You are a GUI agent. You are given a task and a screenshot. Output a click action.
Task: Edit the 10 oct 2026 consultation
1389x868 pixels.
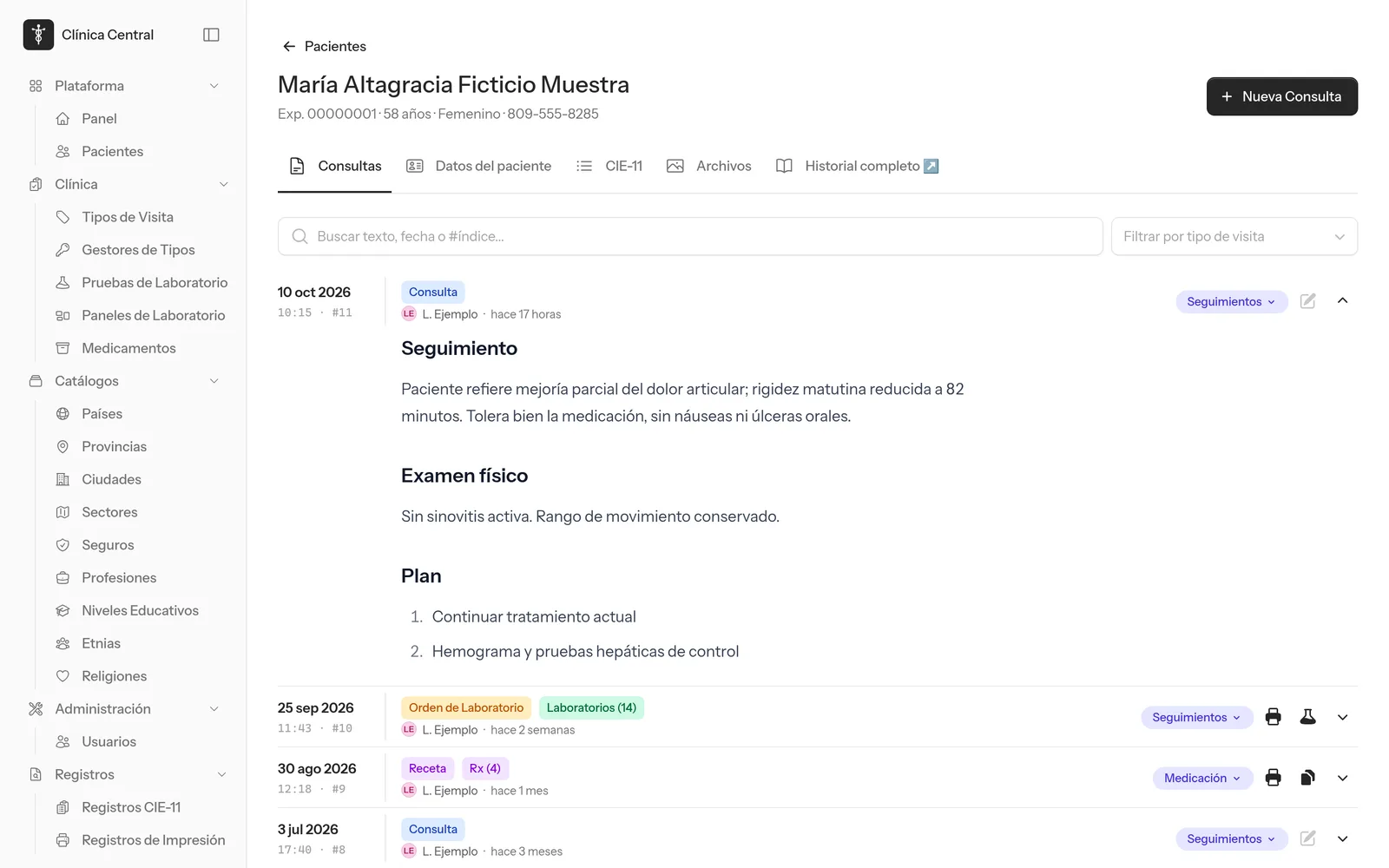[1307, 301]
